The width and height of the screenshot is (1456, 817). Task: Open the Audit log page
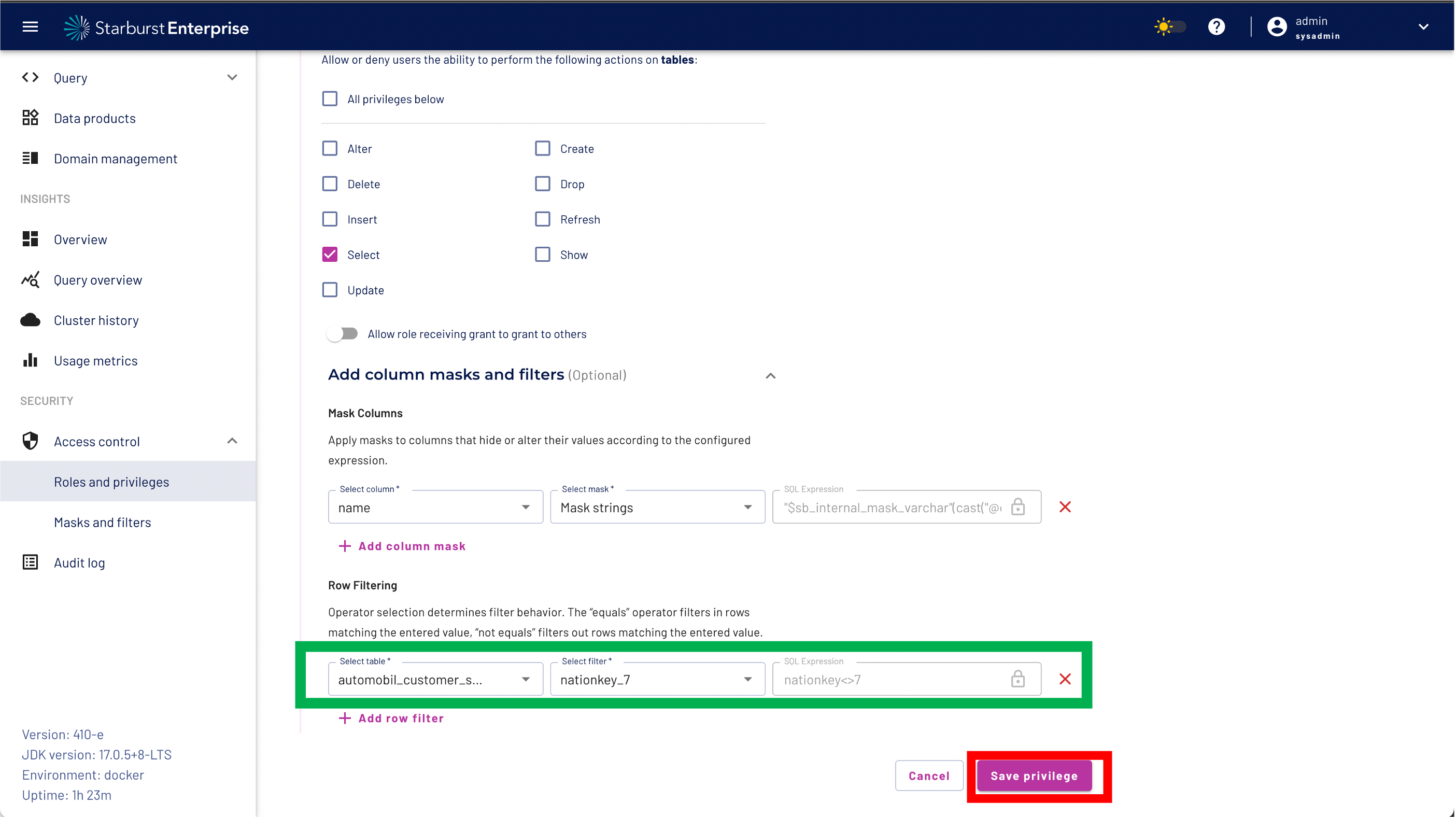click(79, 562)
